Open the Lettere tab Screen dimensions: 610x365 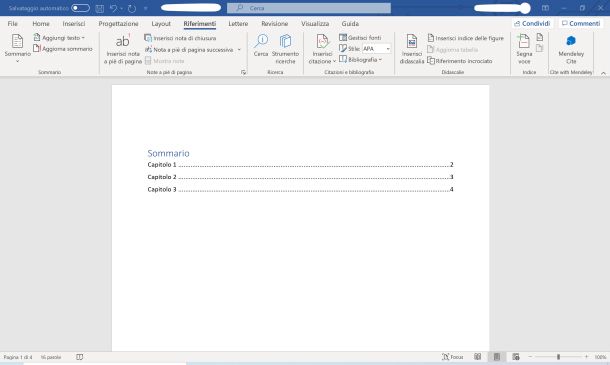point(238,23)
